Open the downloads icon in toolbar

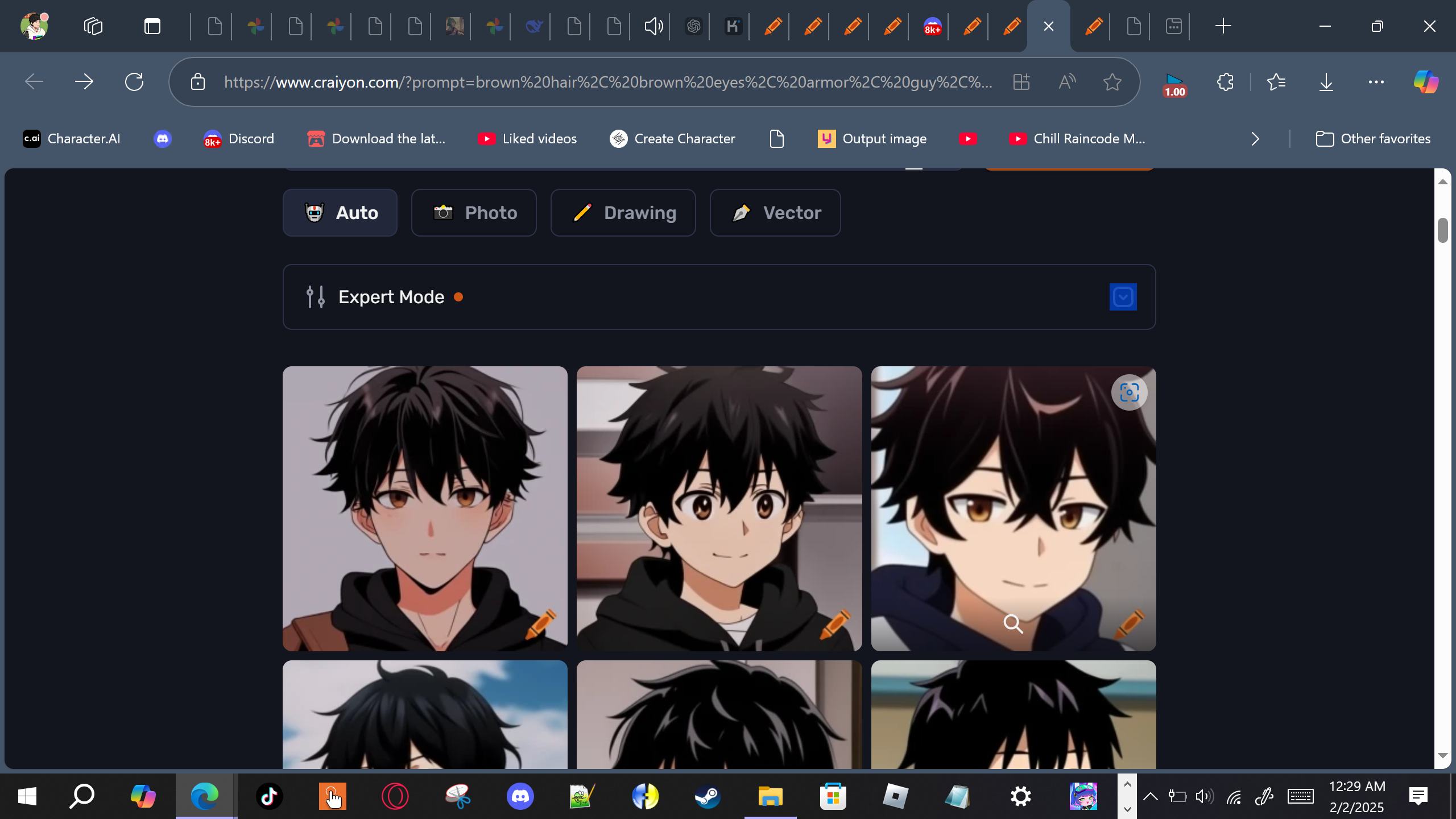tap(1326, 82)
